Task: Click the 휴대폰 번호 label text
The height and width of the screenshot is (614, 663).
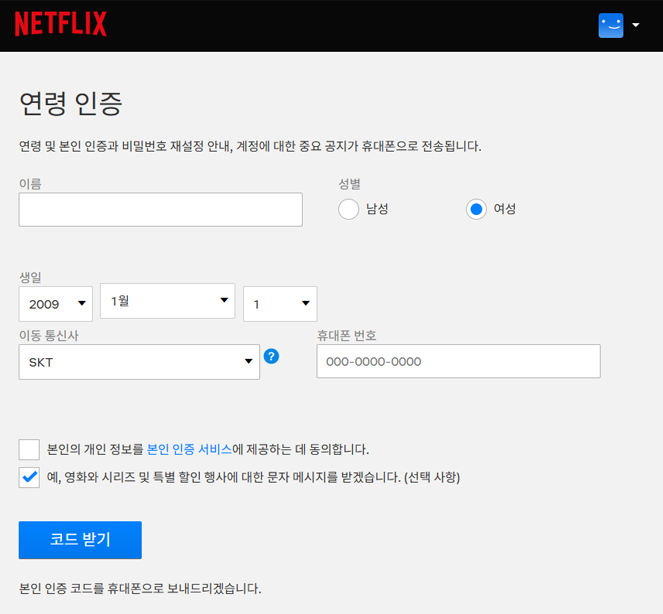Action: pyautogui.click(x=346, y=335)
